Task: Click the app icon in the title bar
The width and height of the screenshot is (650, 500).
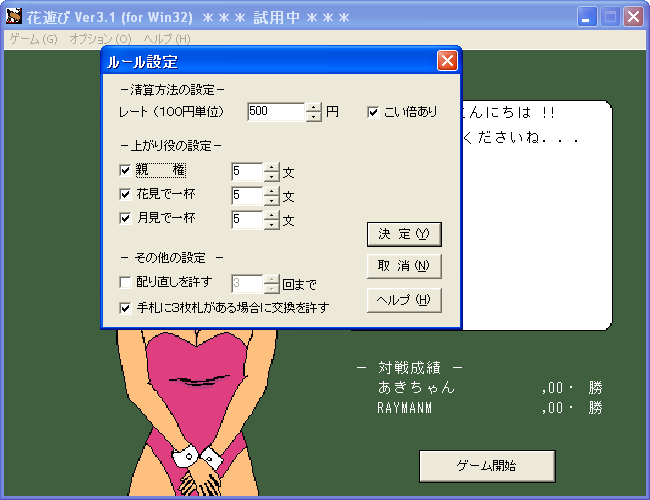Action: click(14, 16)
